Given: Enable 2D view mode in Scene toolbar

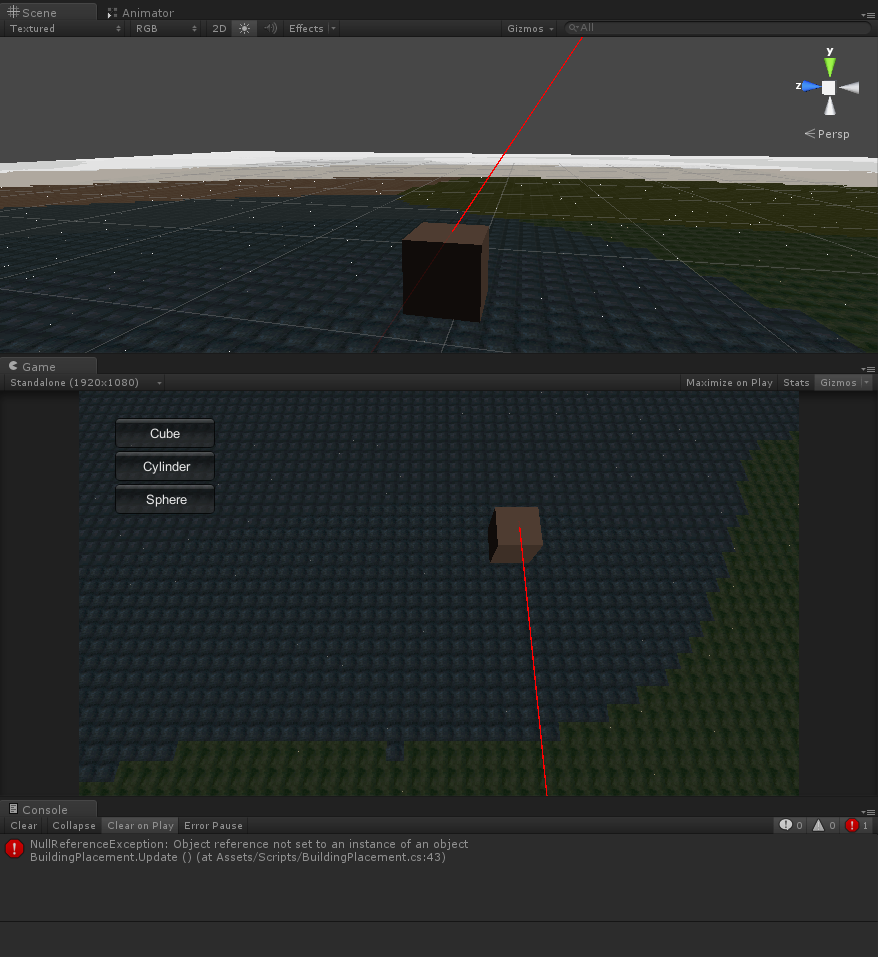Looking at the screenshot, I should 219,28.
